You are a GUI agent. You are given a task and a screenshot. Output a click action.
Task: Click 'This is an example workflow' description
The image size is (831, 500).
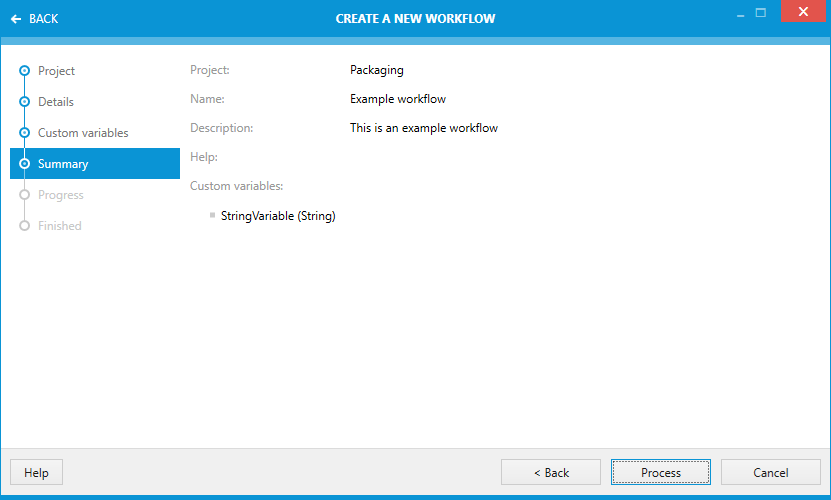coord(423,128)
